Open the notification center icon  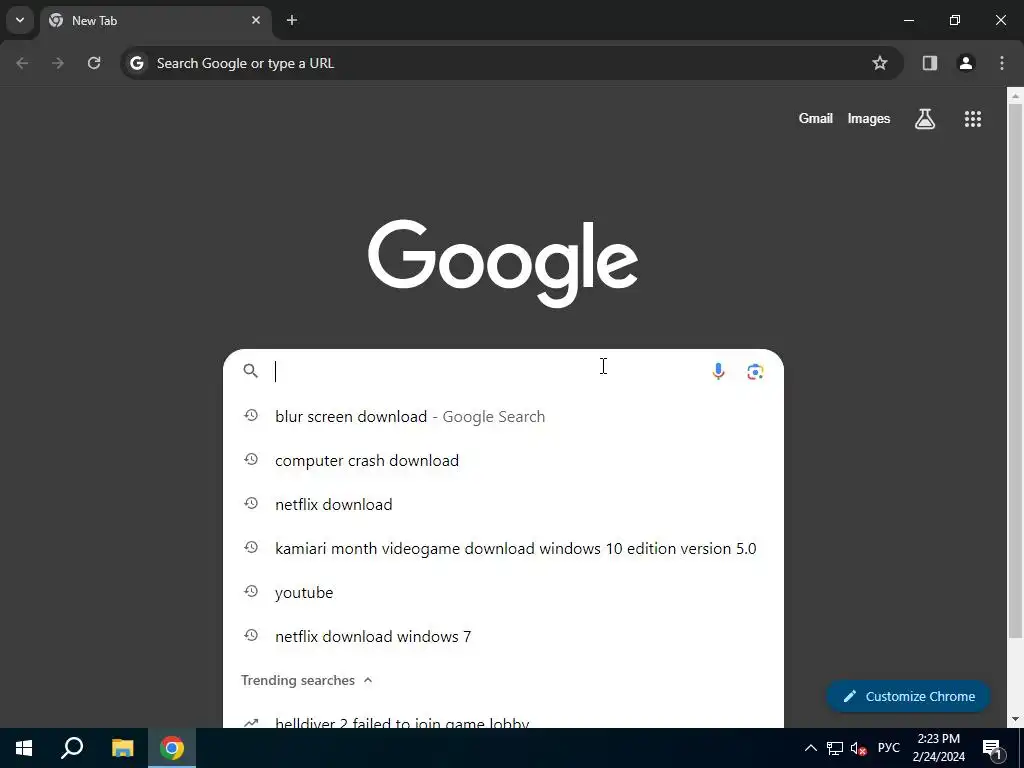[x=992, y=748]
